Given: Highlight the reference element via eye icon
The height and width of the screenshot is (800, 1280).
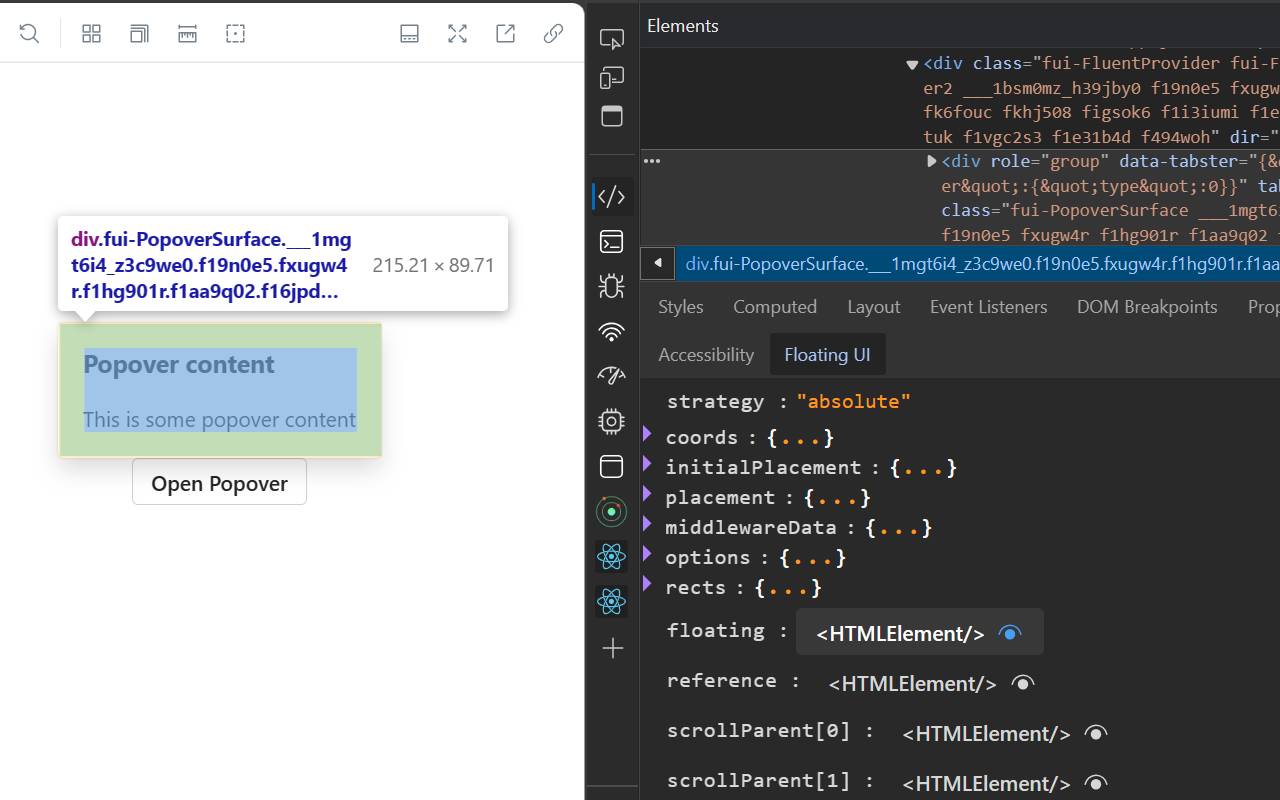Looking at the screenshot, I should point(1022,683).
